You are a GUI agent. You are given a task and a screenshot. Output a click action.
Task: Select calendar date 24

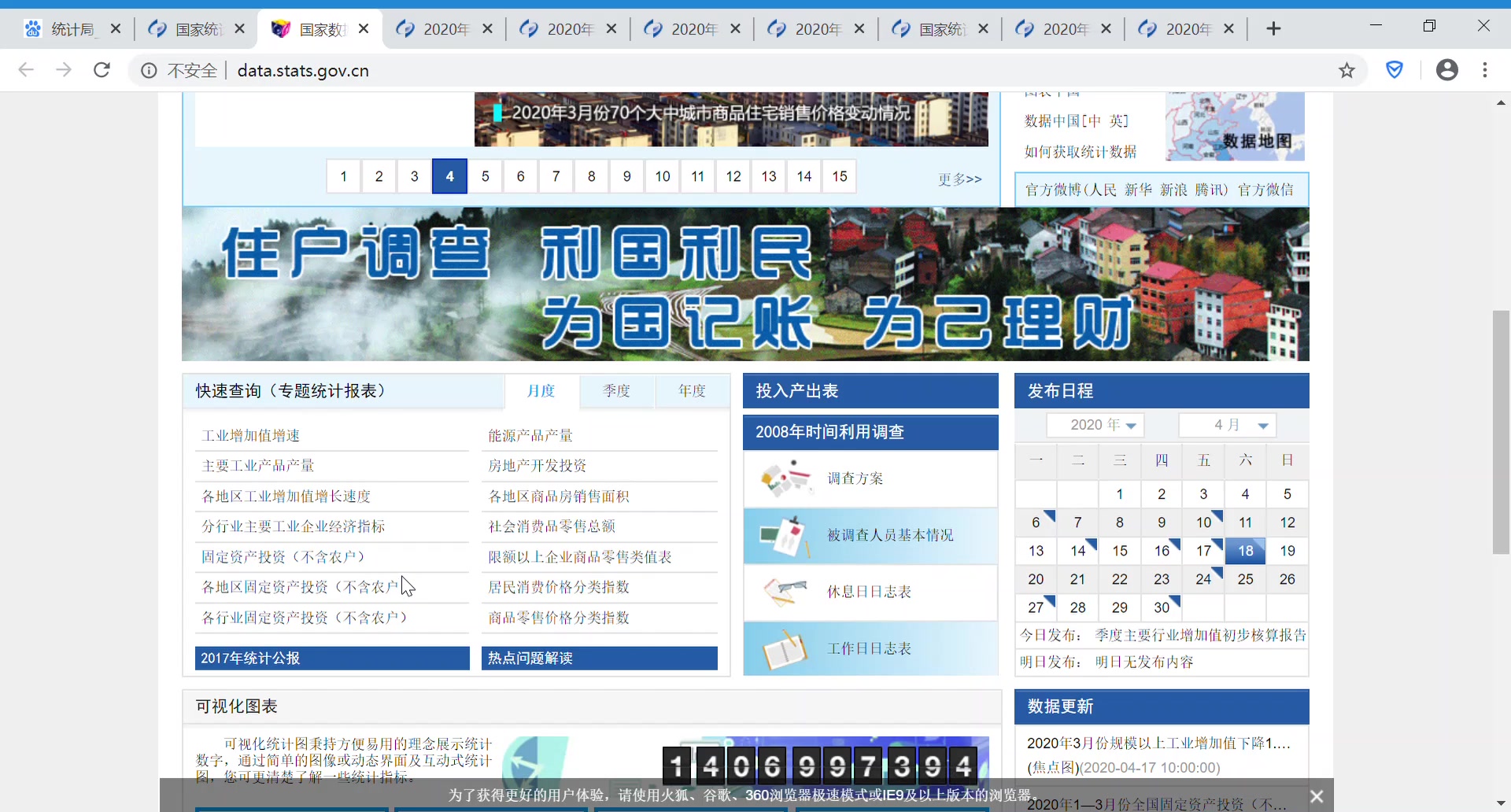(1203, 579)
